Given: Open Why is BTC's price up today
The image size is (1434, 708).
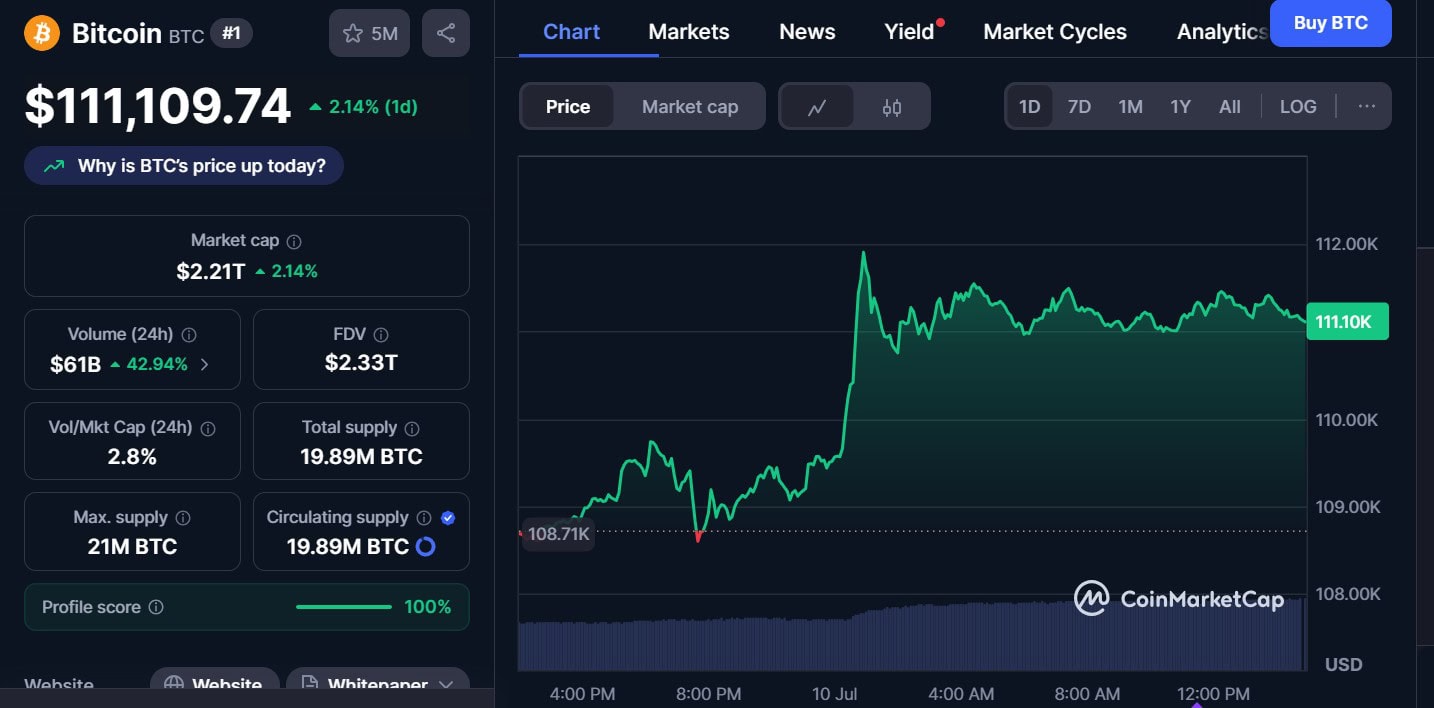Looking at the screenshot, I should coord(184,166).
